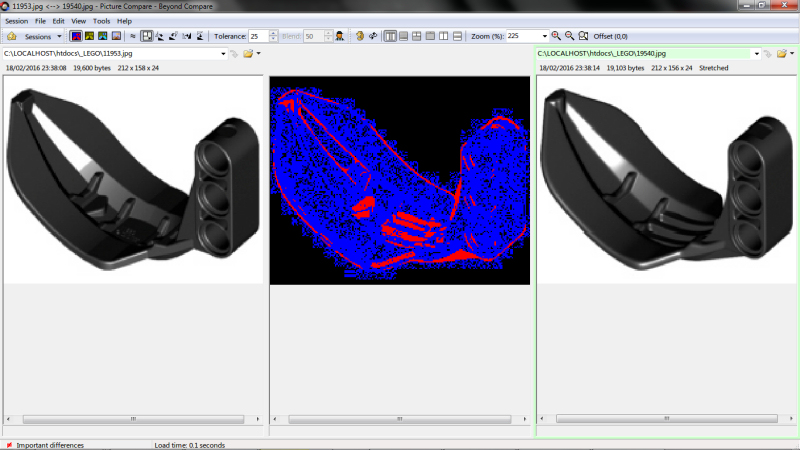
Task: Click the Home icon in the toolbar
Action: click(11, 36)
